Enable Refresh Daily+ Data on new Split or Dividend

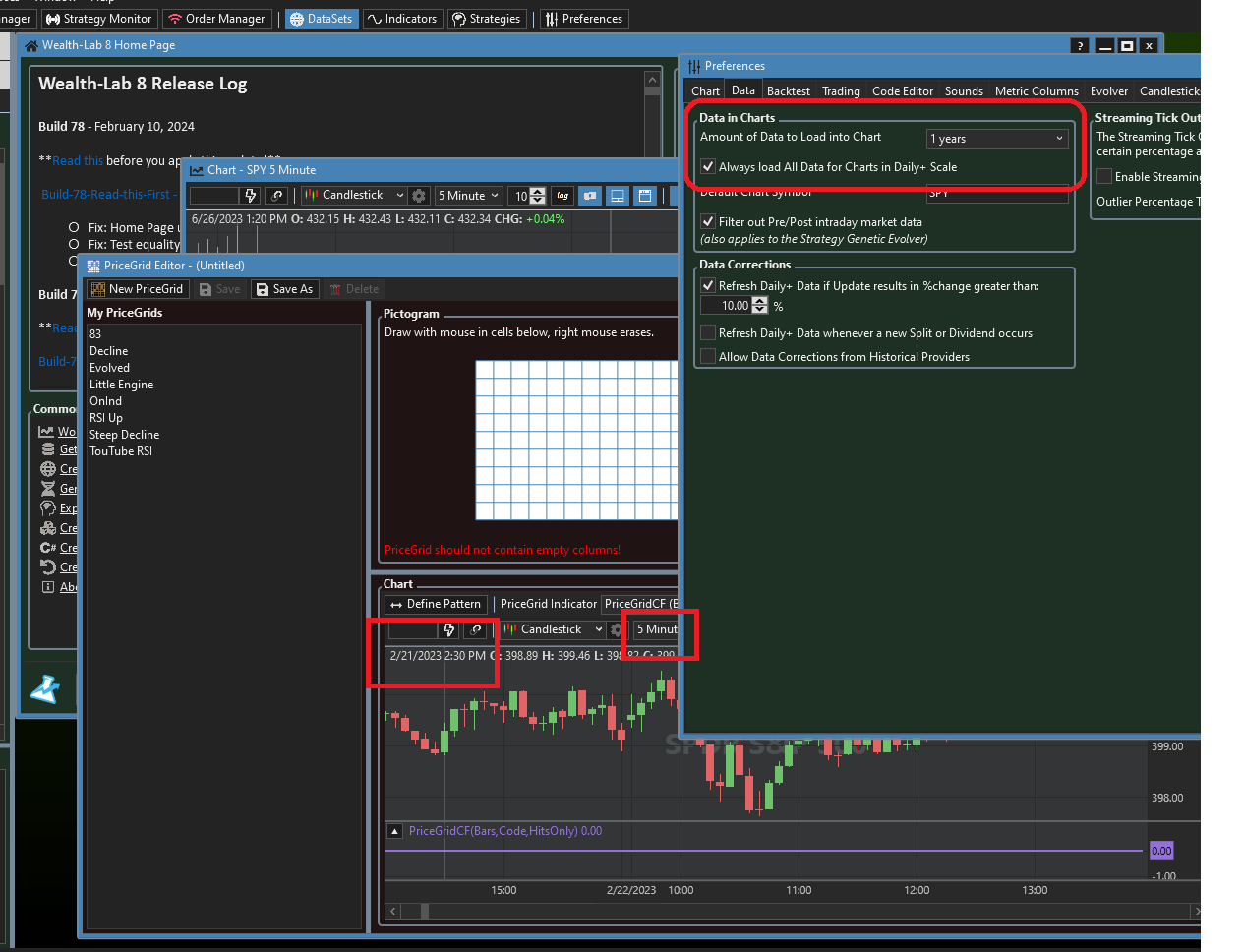[708, 332]
